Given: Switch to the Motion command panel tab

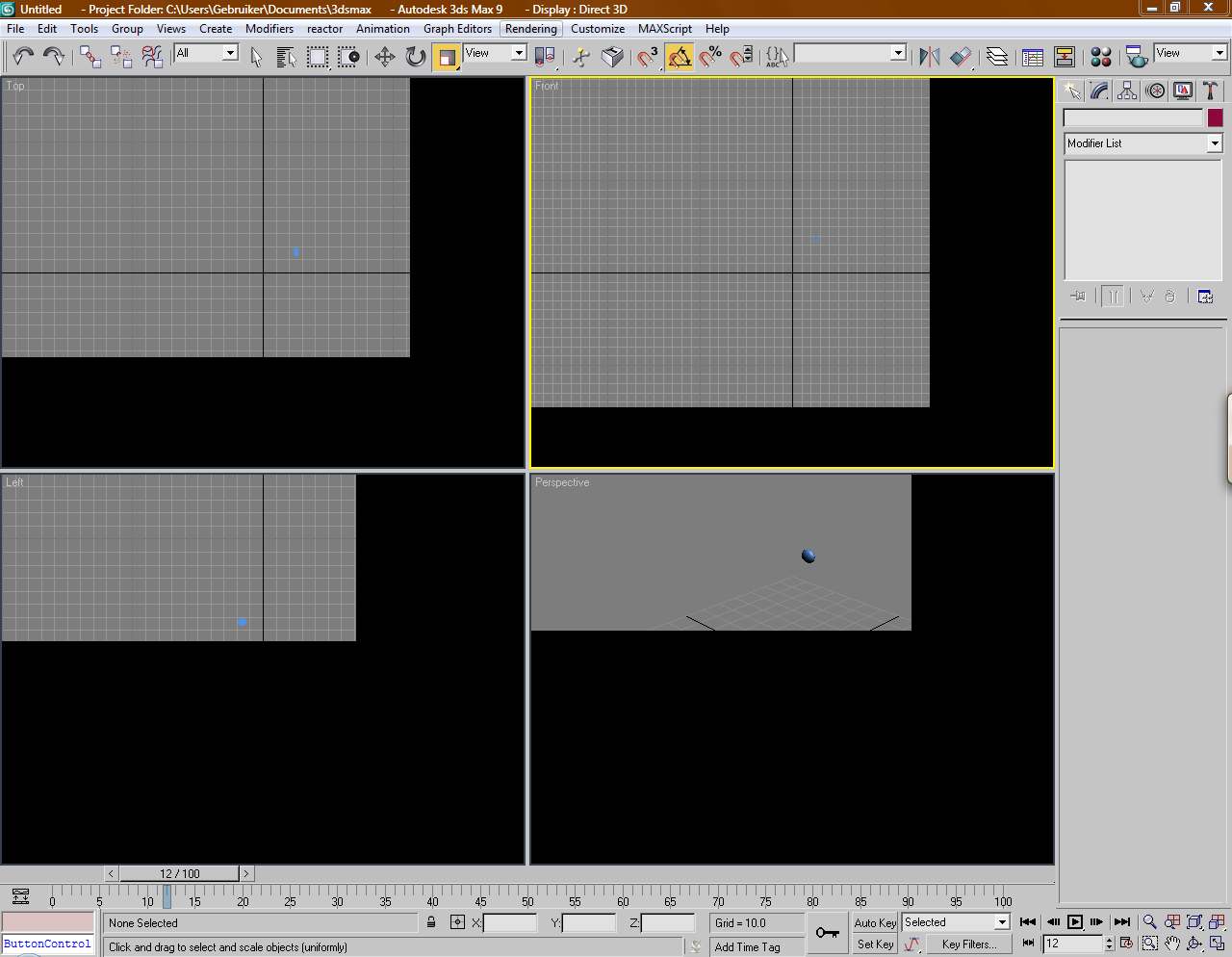Looking at the screenshot, I should 1156,91.
